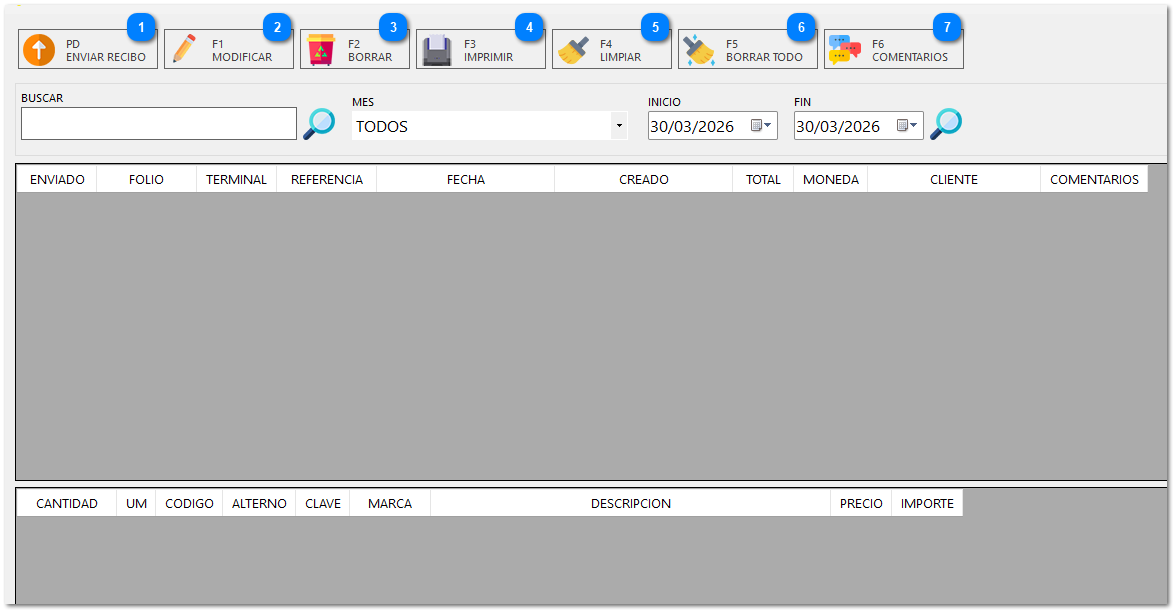This screenshot has height=613, width=1176.
Task: Click the MODIFICAR button label
Action: 242,57
